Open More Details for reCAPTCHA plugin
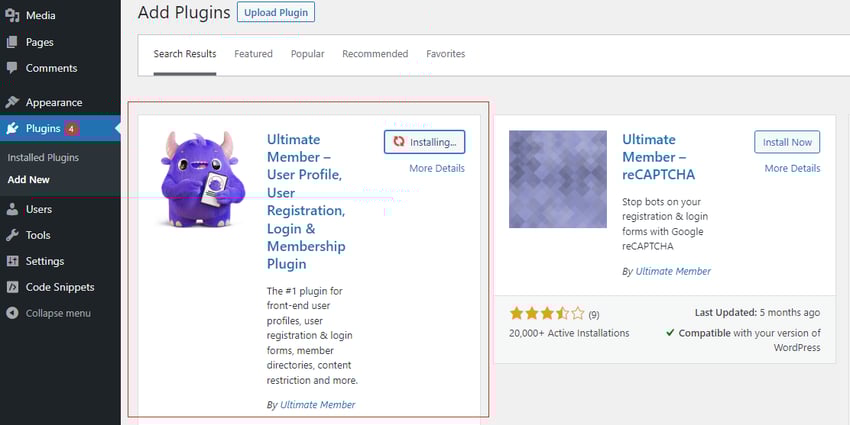The height and width of the screenshot is (425, 850). (x=793, y=169)
